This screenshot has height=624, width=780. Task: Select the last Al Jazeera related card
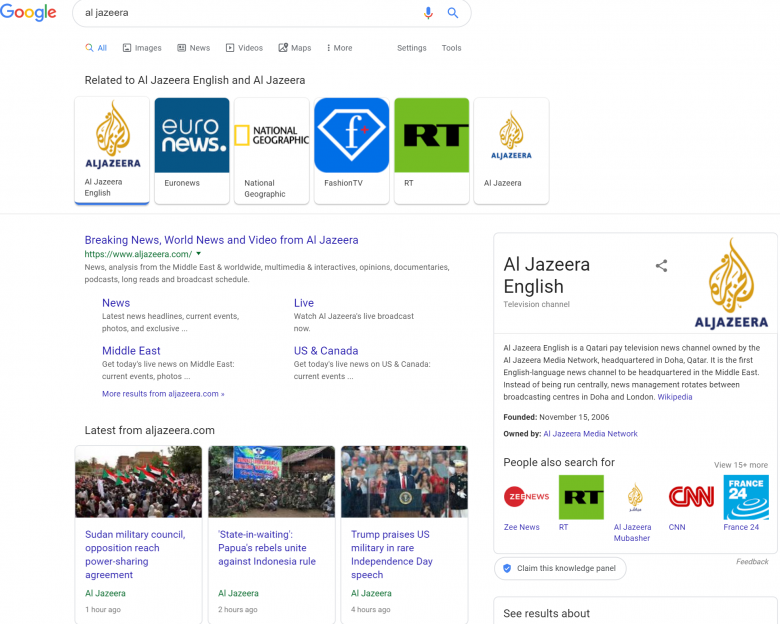[511, 151]
